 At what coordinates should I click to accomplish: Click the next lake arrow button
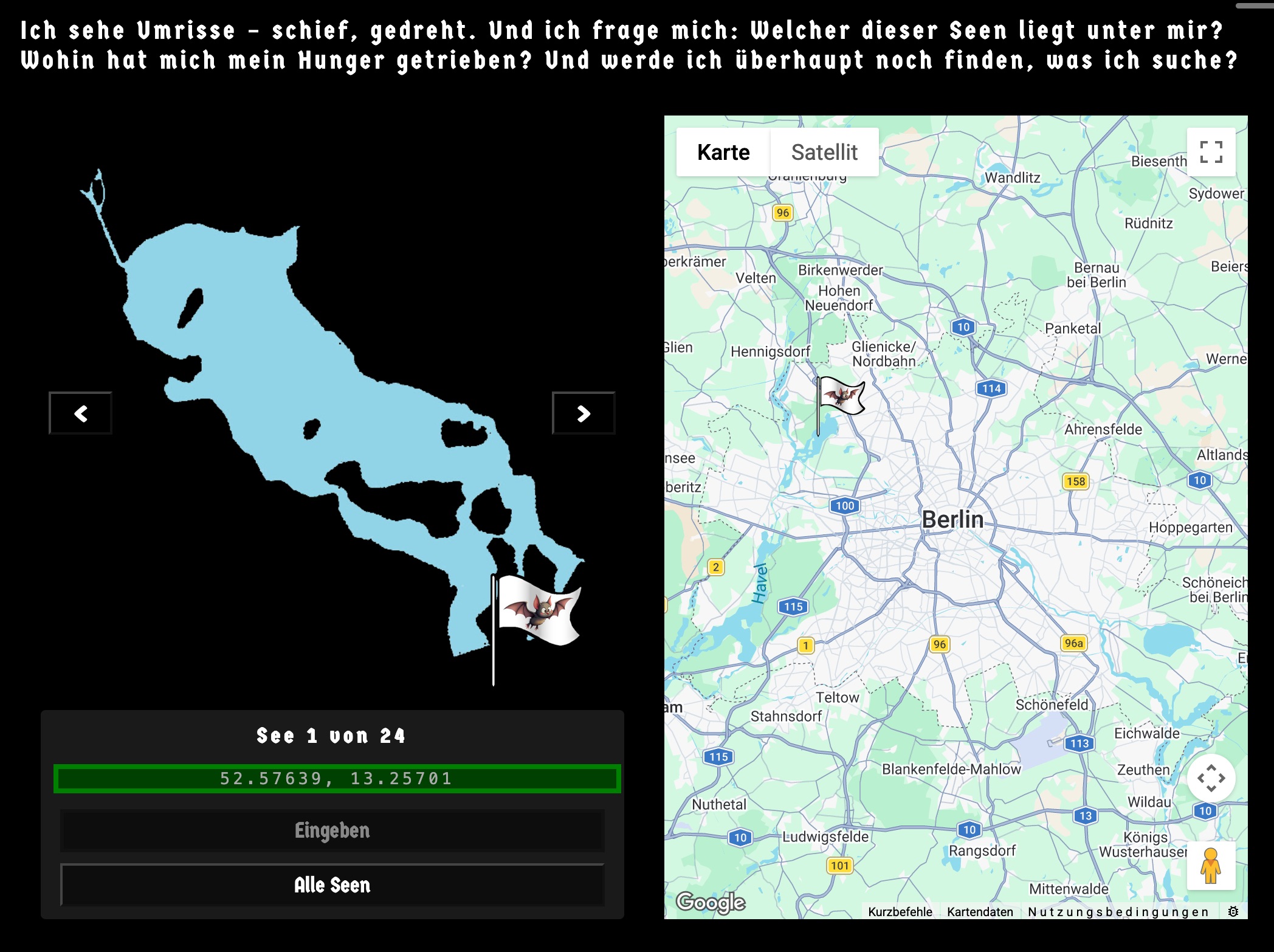click(583, 413)
